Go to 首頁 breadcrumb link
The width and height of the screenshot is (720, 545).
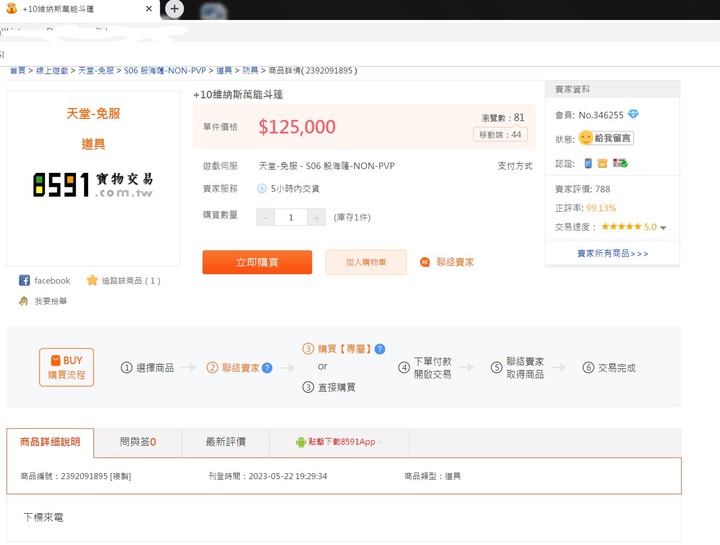(17, 70)
